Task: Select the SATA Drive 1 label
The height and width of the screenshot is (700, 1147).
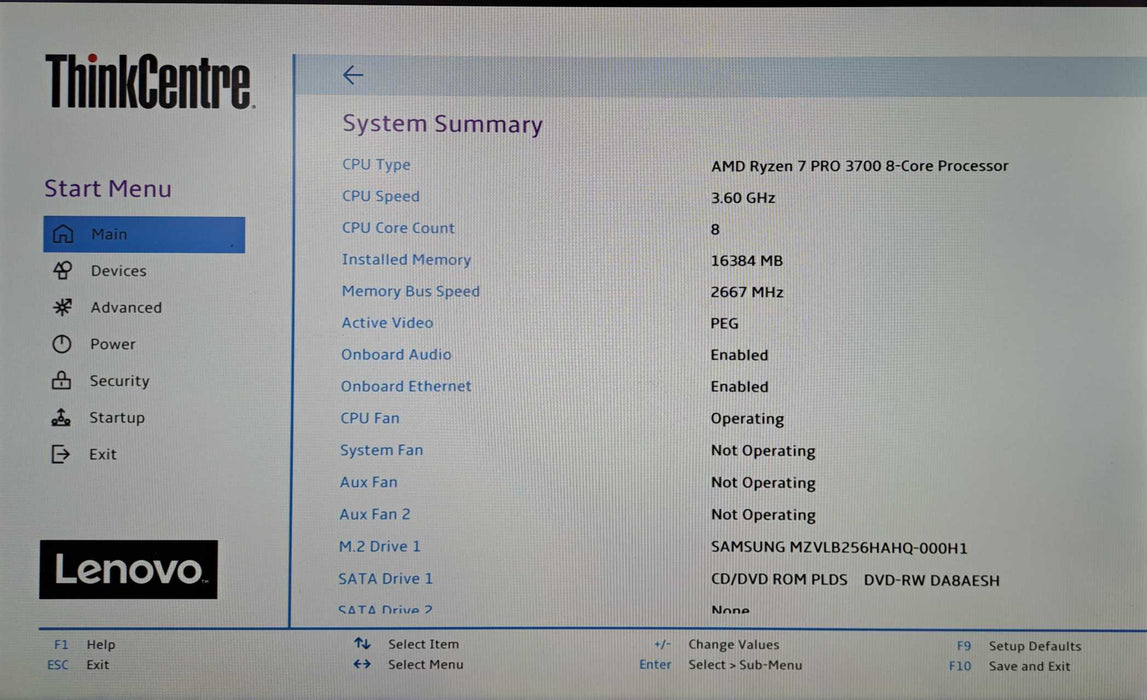Action: tap(386, 579)
